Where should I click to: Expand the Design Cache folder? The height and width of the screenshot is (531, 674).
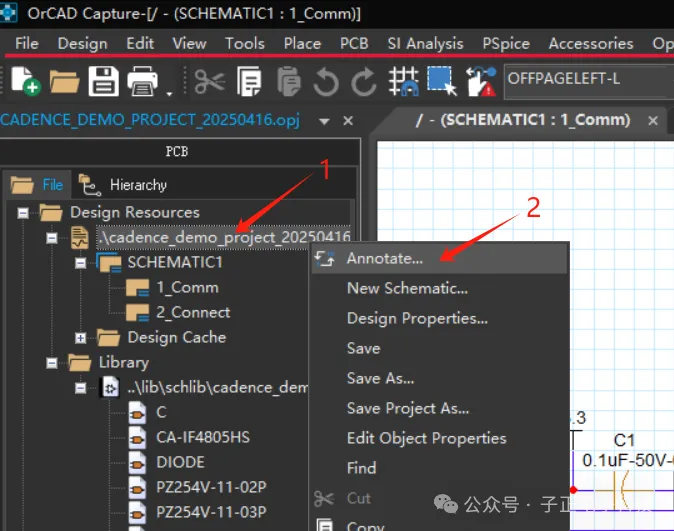[80, 338]
